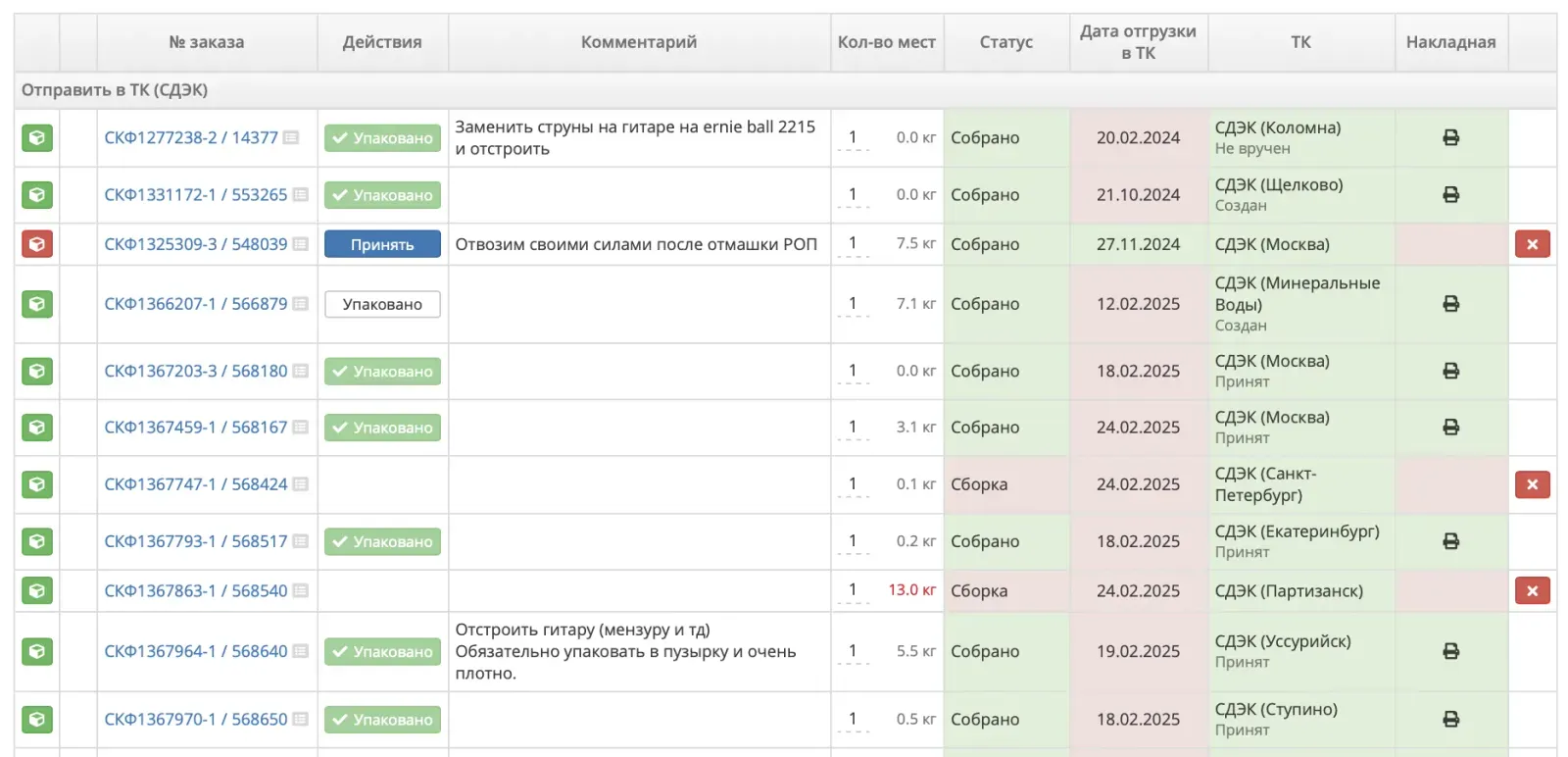This screenshot has height=757, width=1568.
Task: Remove order СКФ1367863-1 with red X
Action: tap(1533, 591)
